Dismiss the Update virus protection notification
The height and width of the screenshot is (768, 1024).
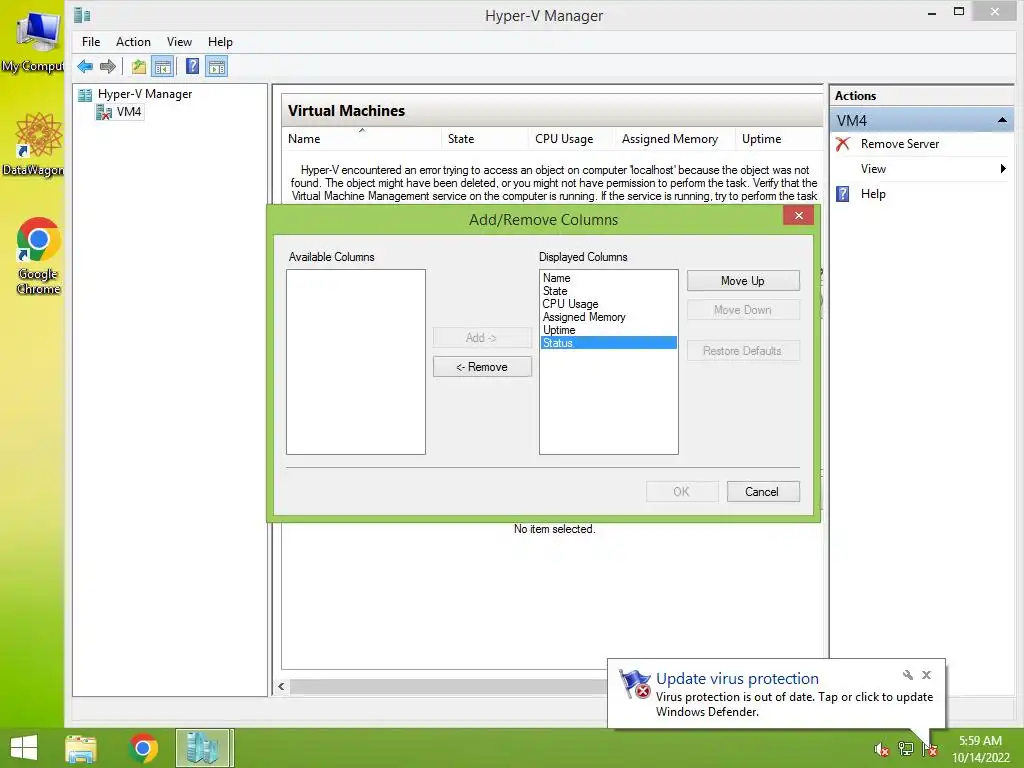[x=926, y=675]
